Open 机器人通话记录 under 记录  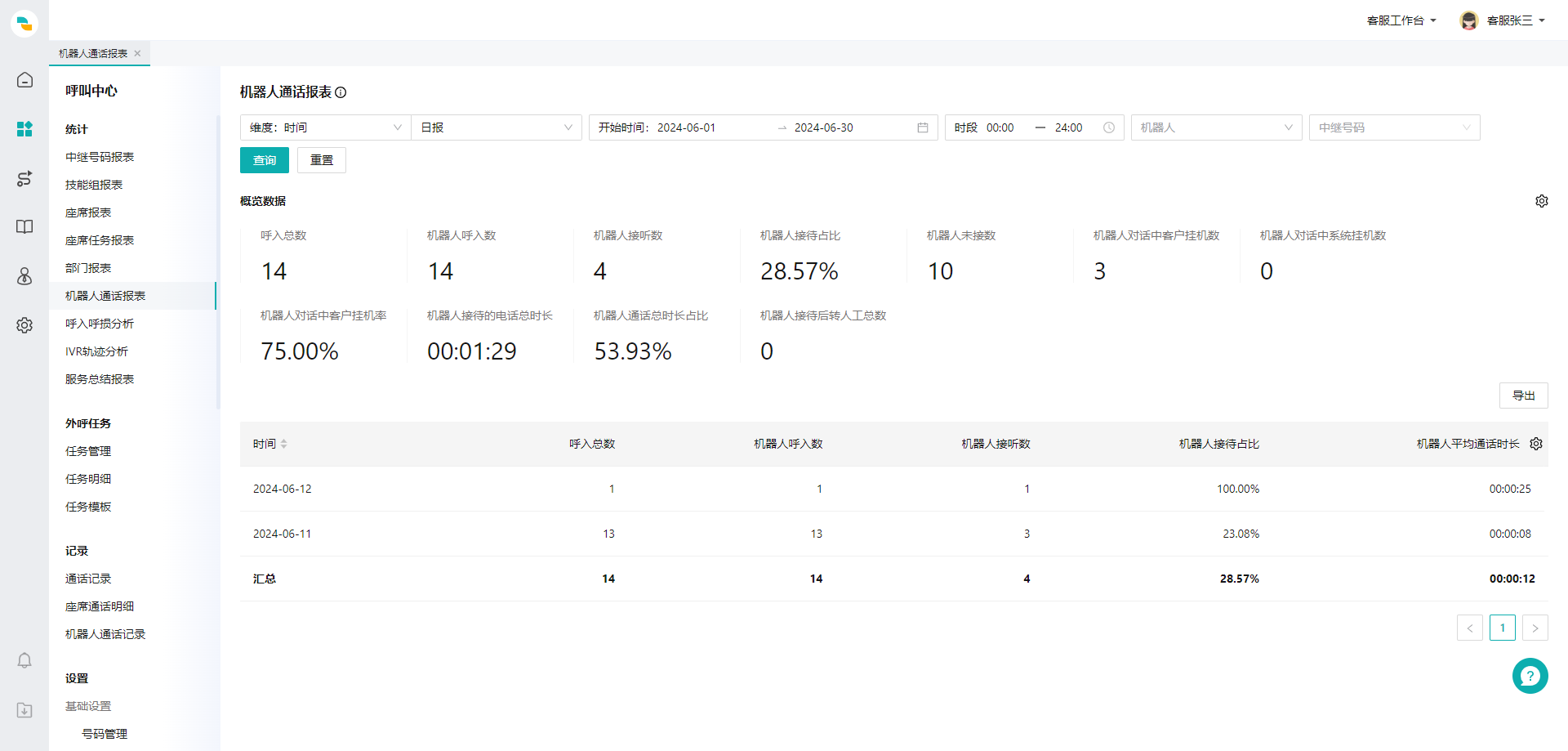coord(105,634)
